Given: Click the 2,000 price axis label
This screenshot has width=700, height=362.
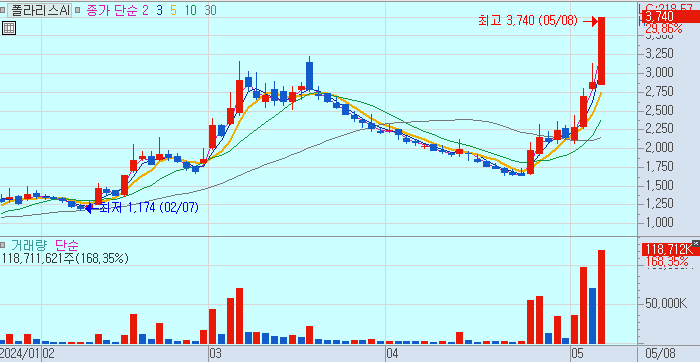Looking at the screenshot, I should (x=660, y=147).
